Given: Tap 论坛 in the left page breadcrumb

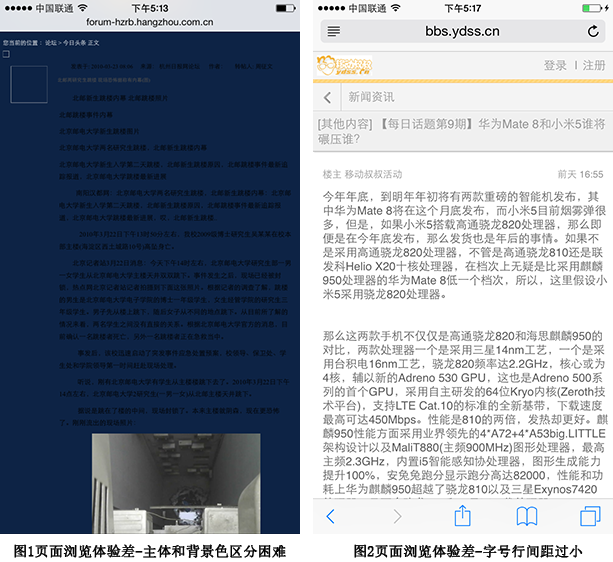Looking at the screenshot, I should coord(51,44).
